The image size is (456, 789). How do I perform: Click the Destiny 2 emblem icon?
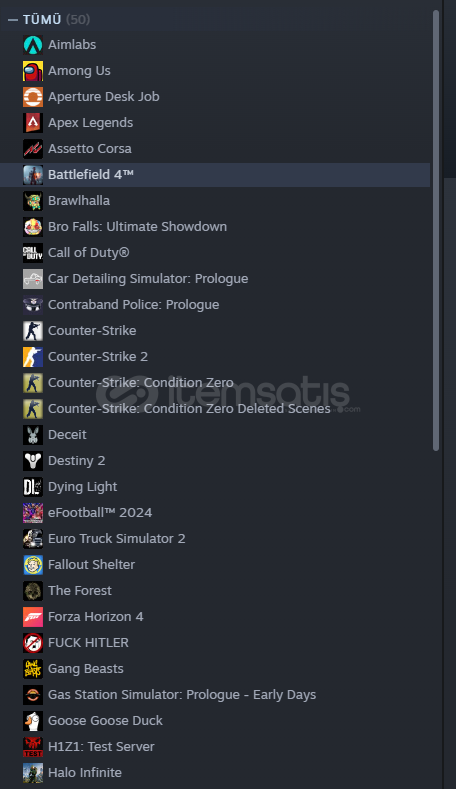33,461
